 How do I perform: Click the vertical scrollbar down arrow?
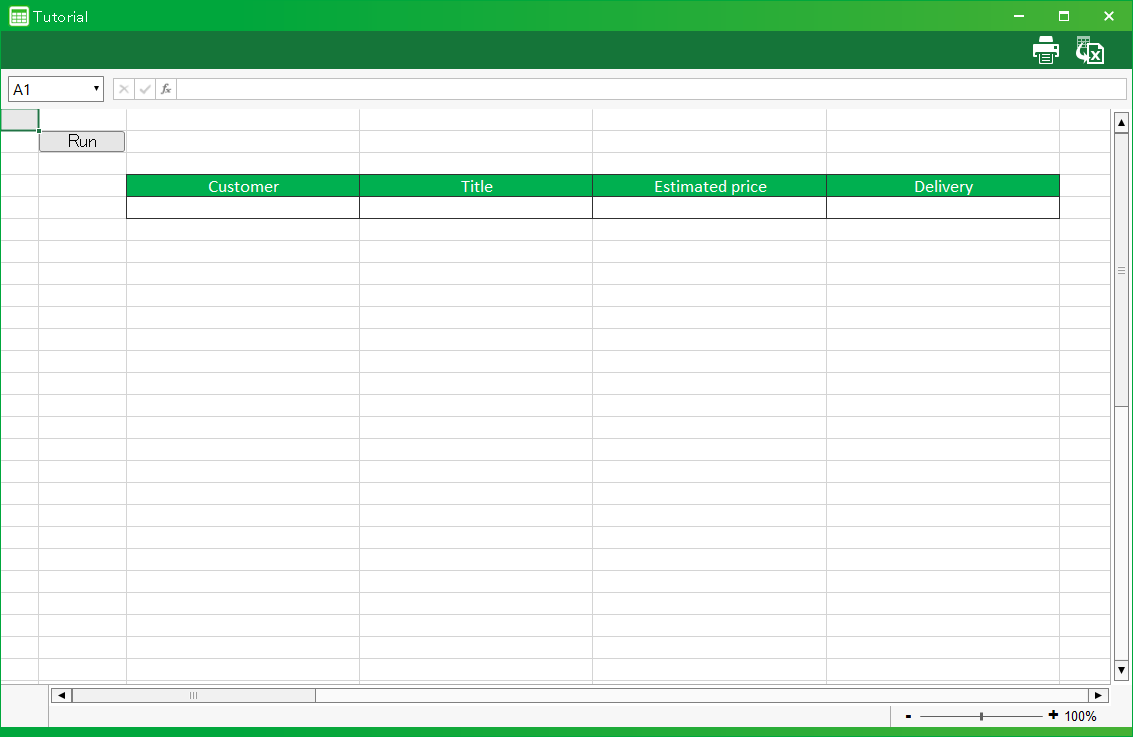point(1121,670)
